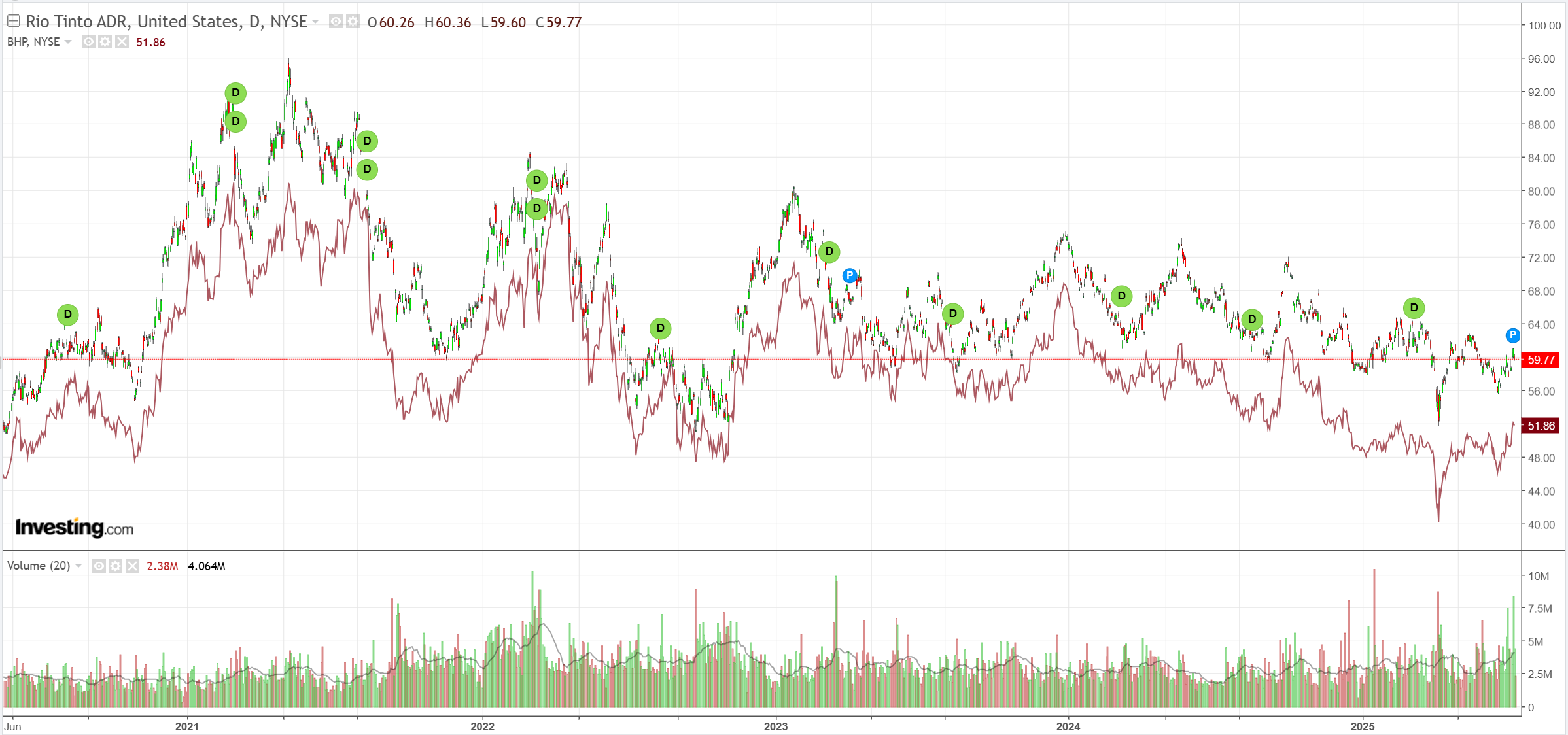Click the latest blue P marker at right edge
The image size is (1568, 735).
[x=1512, y=335]
